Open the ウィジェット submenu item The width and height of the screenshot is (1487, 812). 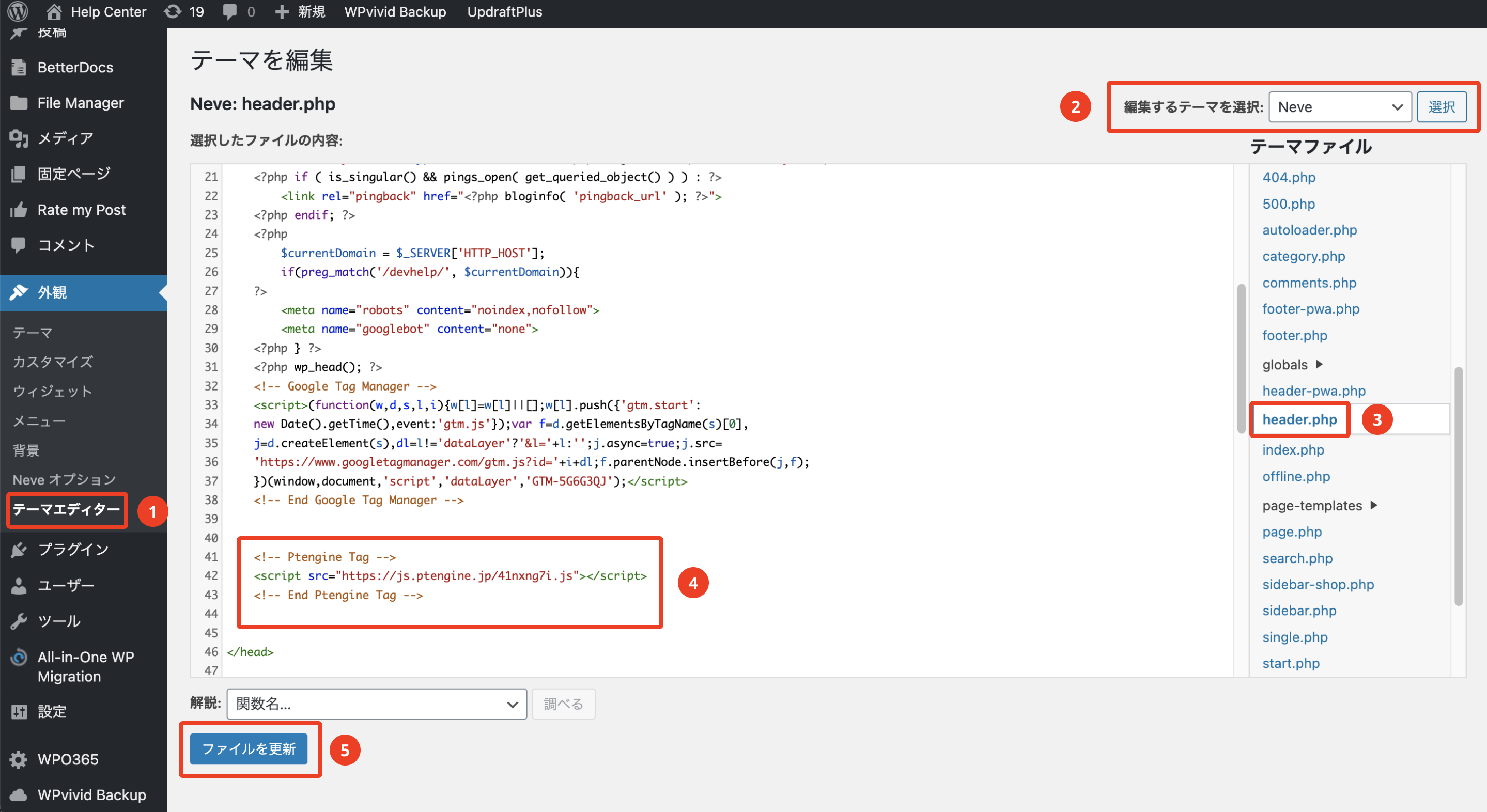pyautogui.click(x=53, y=392)
